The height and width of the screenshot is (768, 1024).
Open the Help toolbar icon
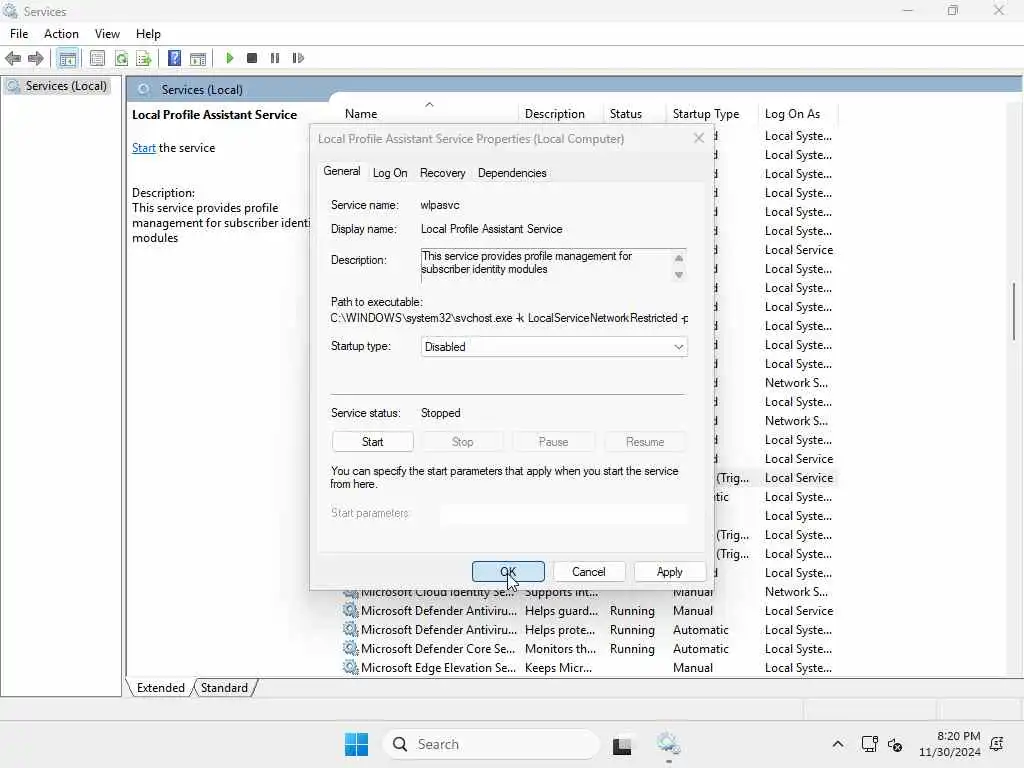pos(174,58)
